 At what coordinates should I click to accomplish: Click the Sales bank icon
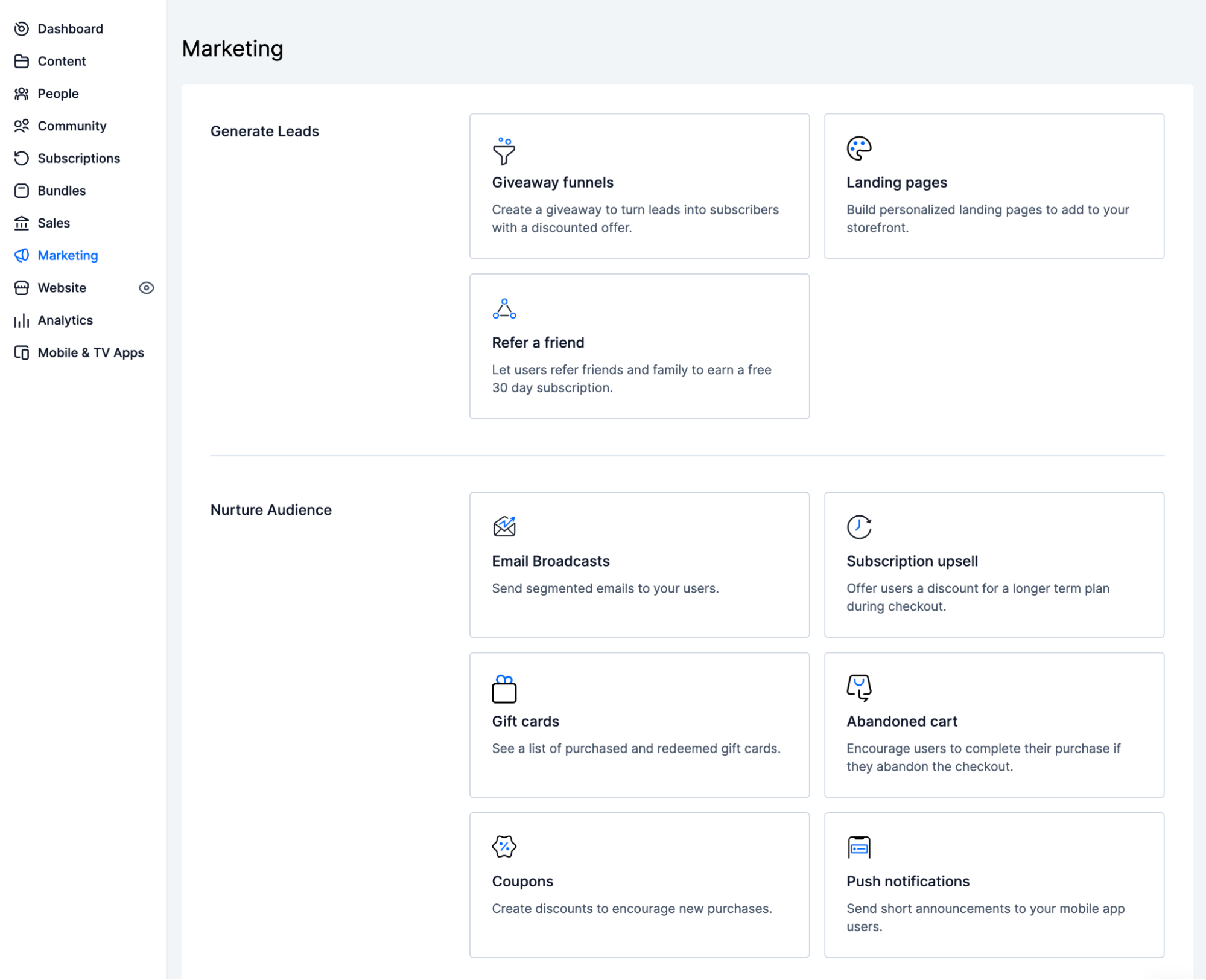pyautogui.click(x=22, y=223)
